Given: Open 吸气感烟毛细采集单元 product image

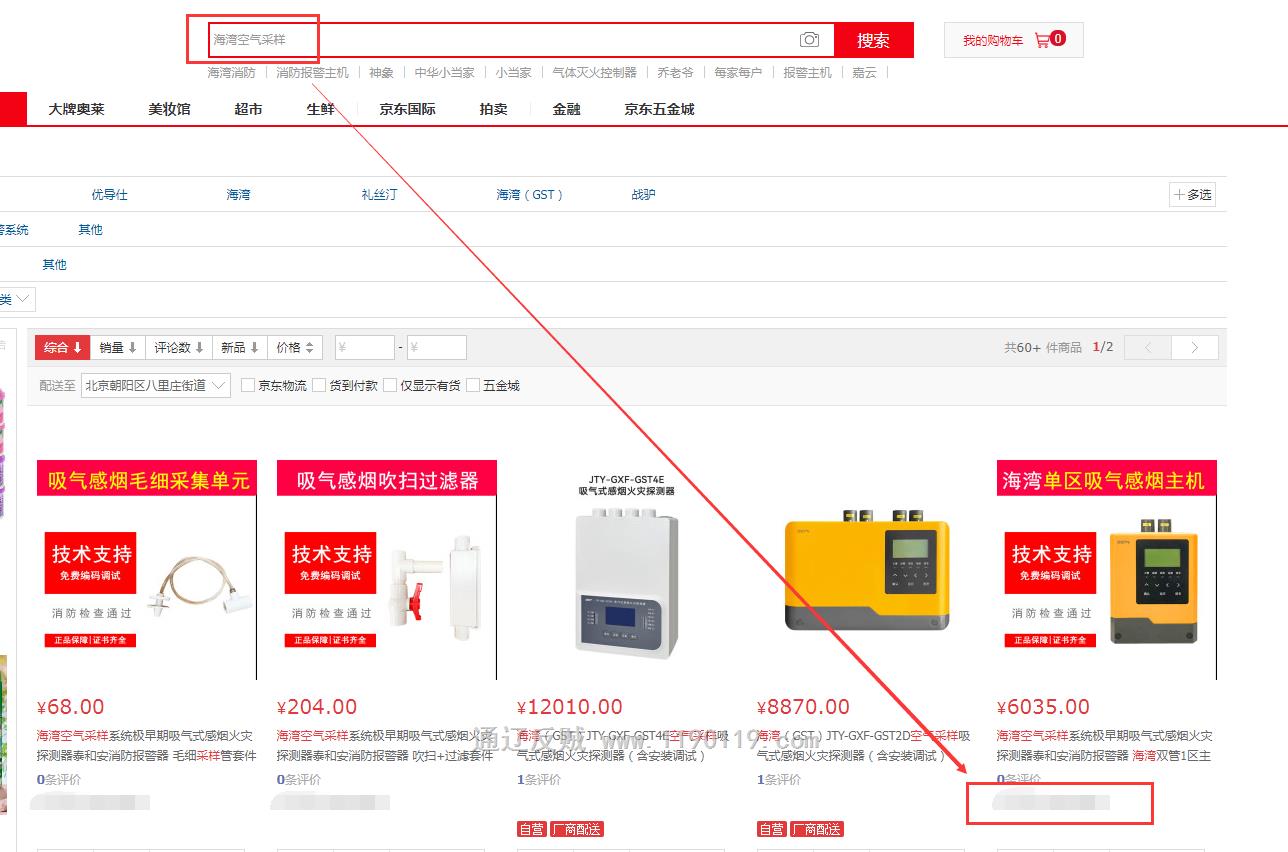Looking at the screenshot, I should tap(147, 570).
